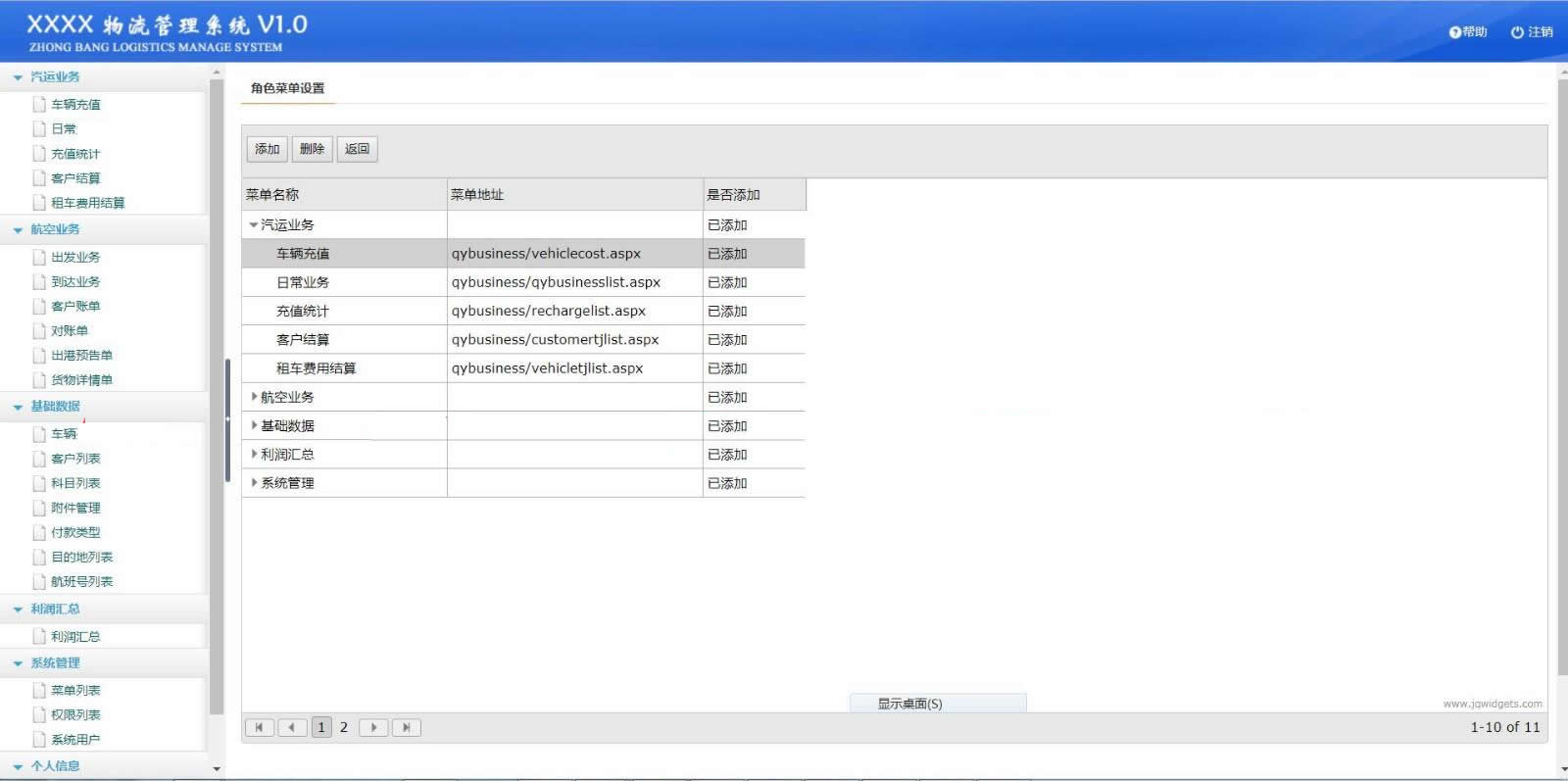Image resolution: width=1568 pixels, height=781 pixels.
Task: Go to the first page of results
Action: coord(259,727)
